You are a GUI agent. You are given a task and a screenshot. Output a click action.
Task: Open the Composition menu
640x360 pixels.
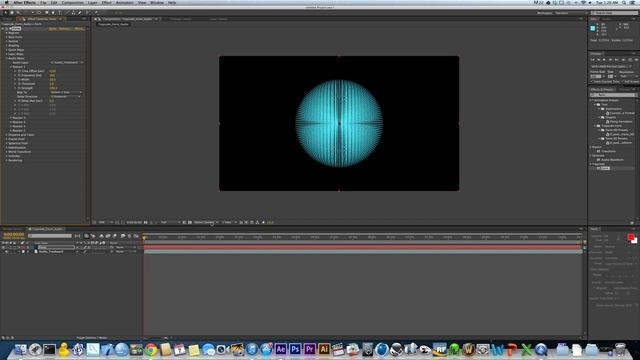[x=72, y=2]
